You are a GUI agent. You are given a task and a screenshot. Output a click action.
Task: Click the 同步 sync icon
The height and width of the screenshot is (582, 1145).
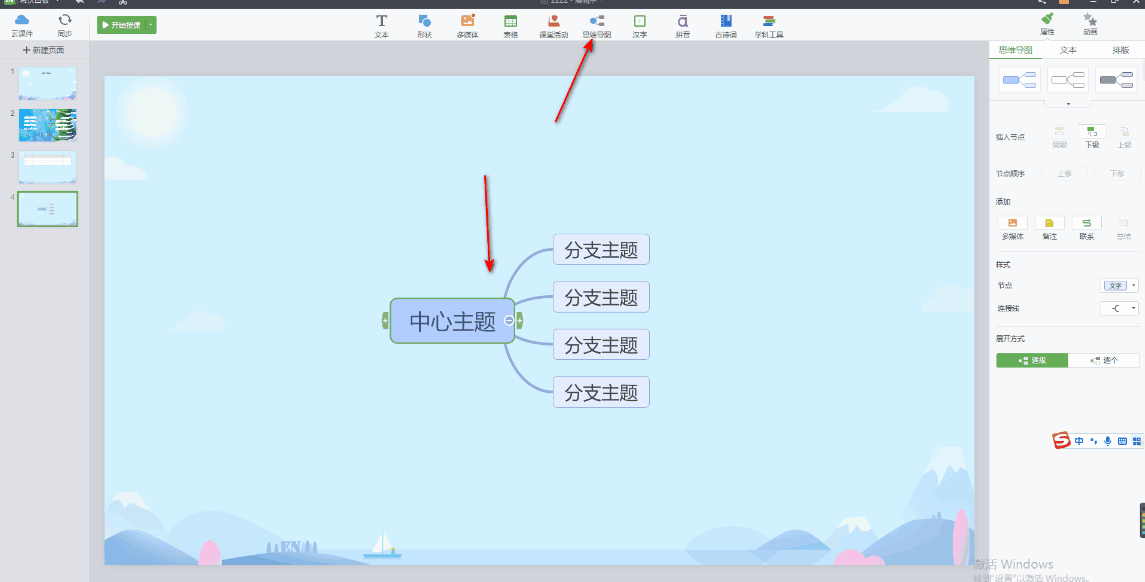tap(65, 25)
